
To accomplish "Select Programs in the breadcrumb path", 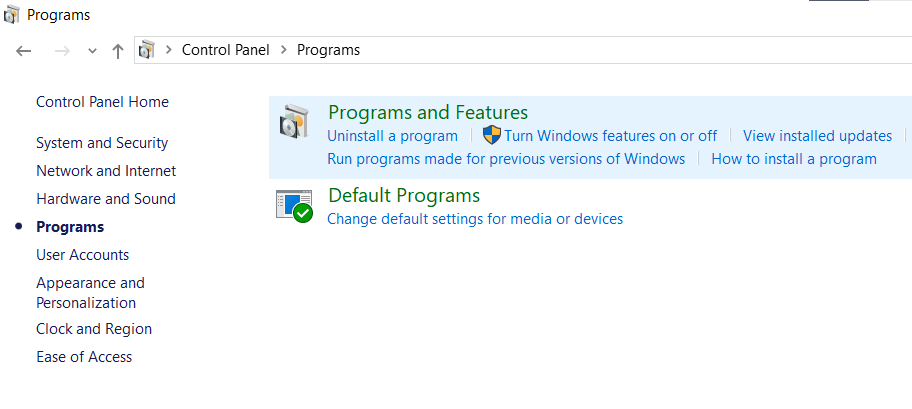I will coord(329,50).
